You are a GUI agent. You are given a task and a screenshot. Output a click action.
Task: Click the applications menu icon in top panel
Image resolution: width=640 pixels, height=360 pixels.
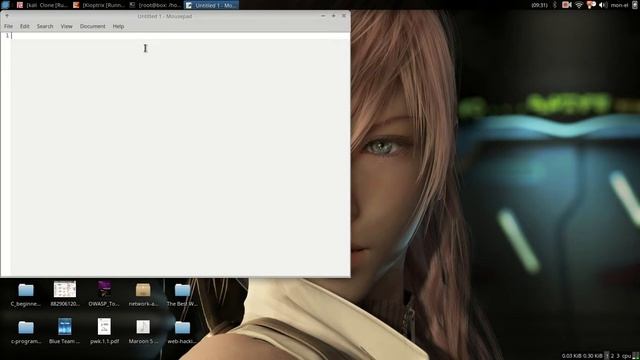tap(5, 5)
